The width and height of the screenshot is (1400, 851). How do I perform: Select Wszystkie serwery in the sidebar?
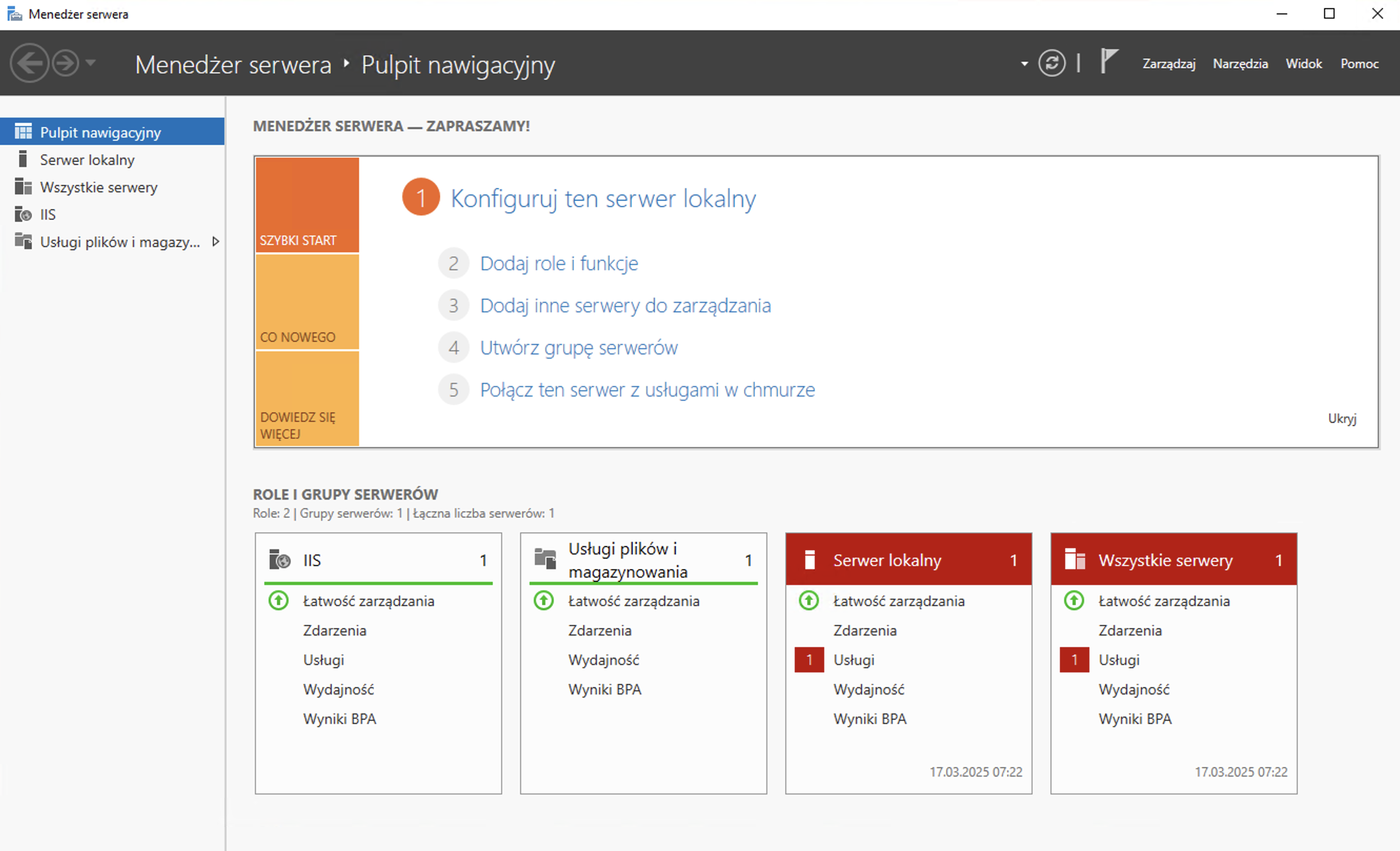(98, 187)
